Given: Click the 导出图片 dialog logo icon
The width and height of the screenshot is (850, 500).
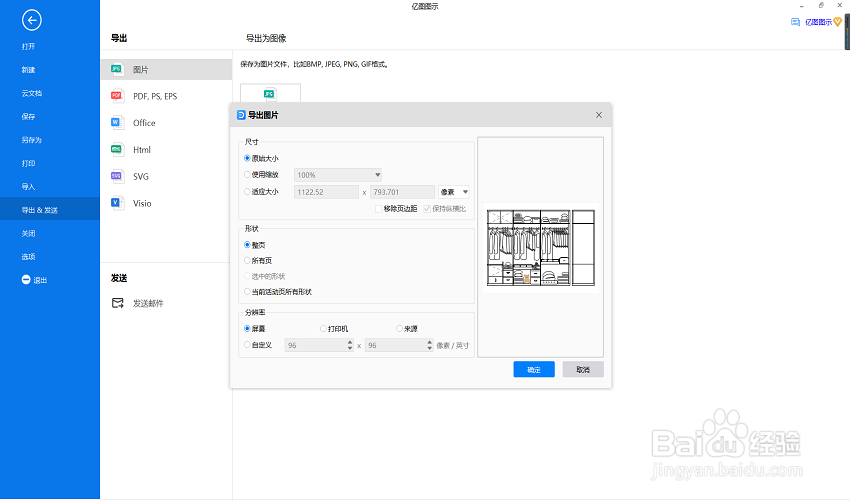Looking at the screenshot, I should (x=241, y=115).
